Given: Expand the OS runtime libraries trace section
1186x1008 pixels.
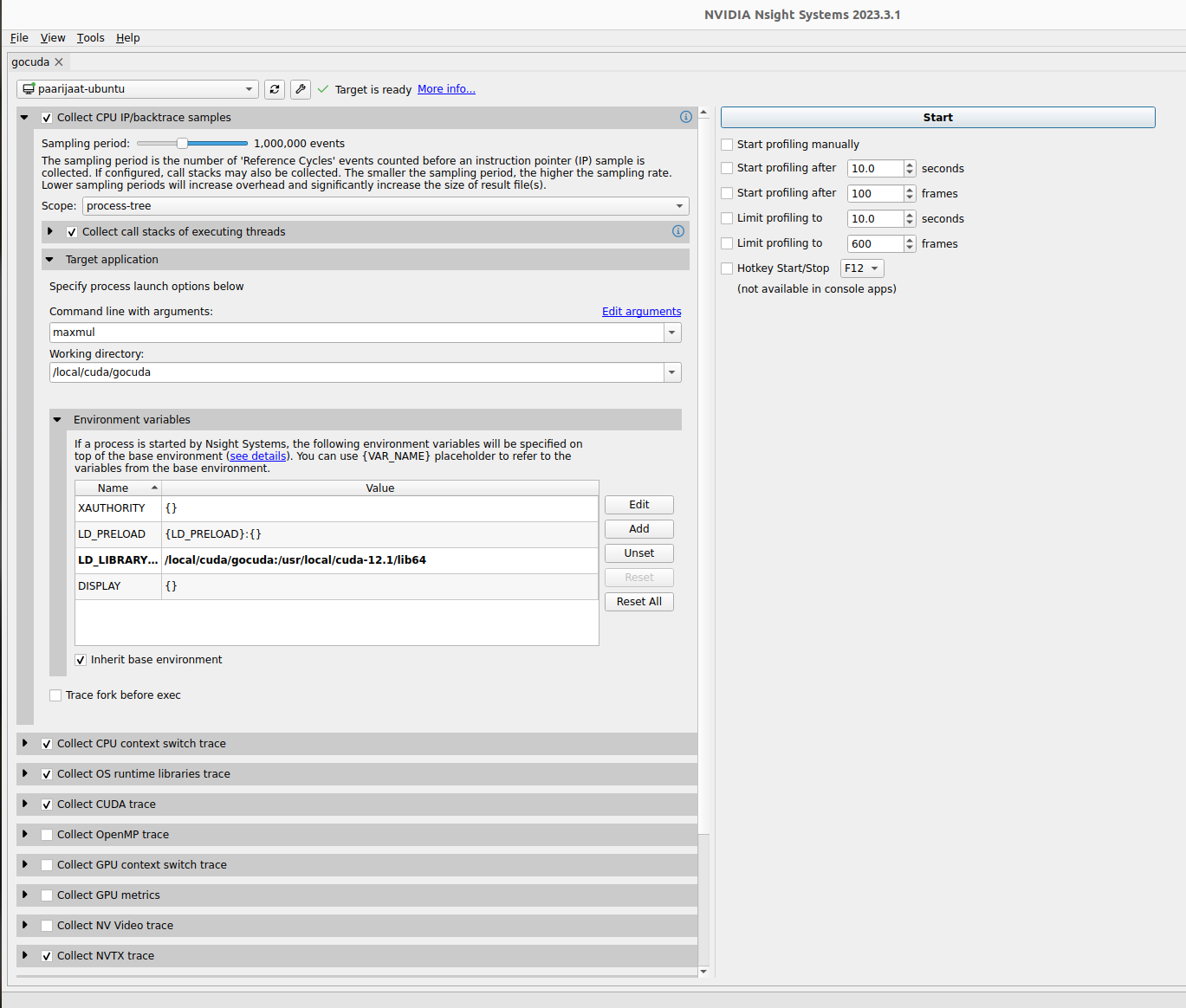Looking at the screenshot, I should (x=25, y=773).
